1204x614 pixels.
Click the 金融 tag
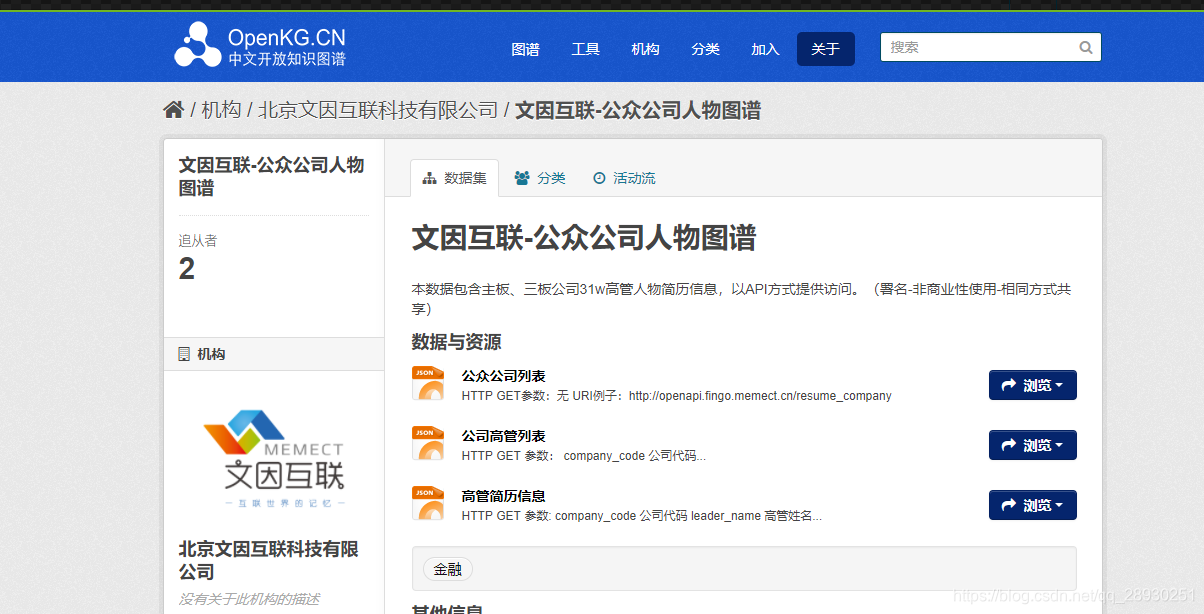coord(447,569)
